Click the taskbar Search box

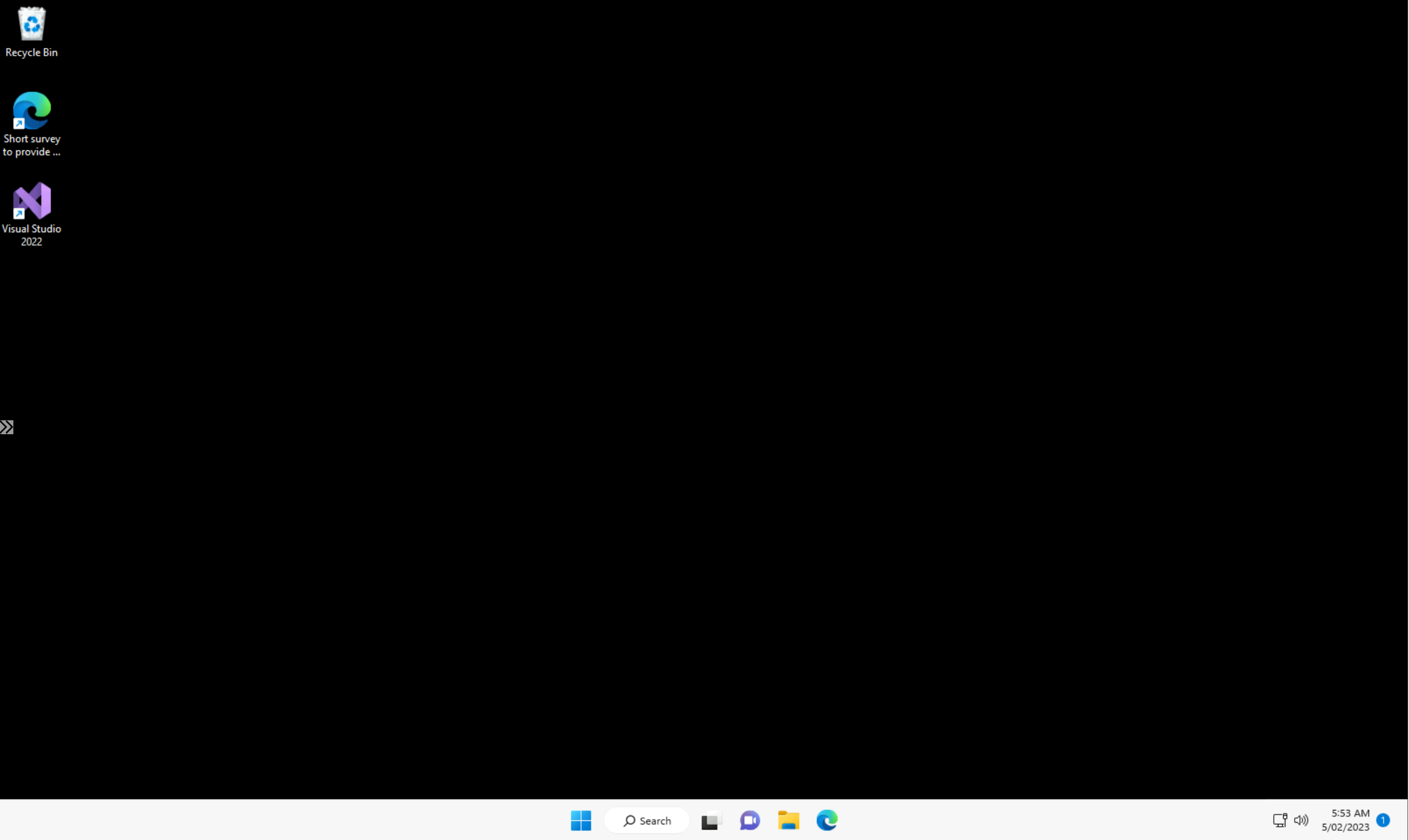[x=647, y=820]
